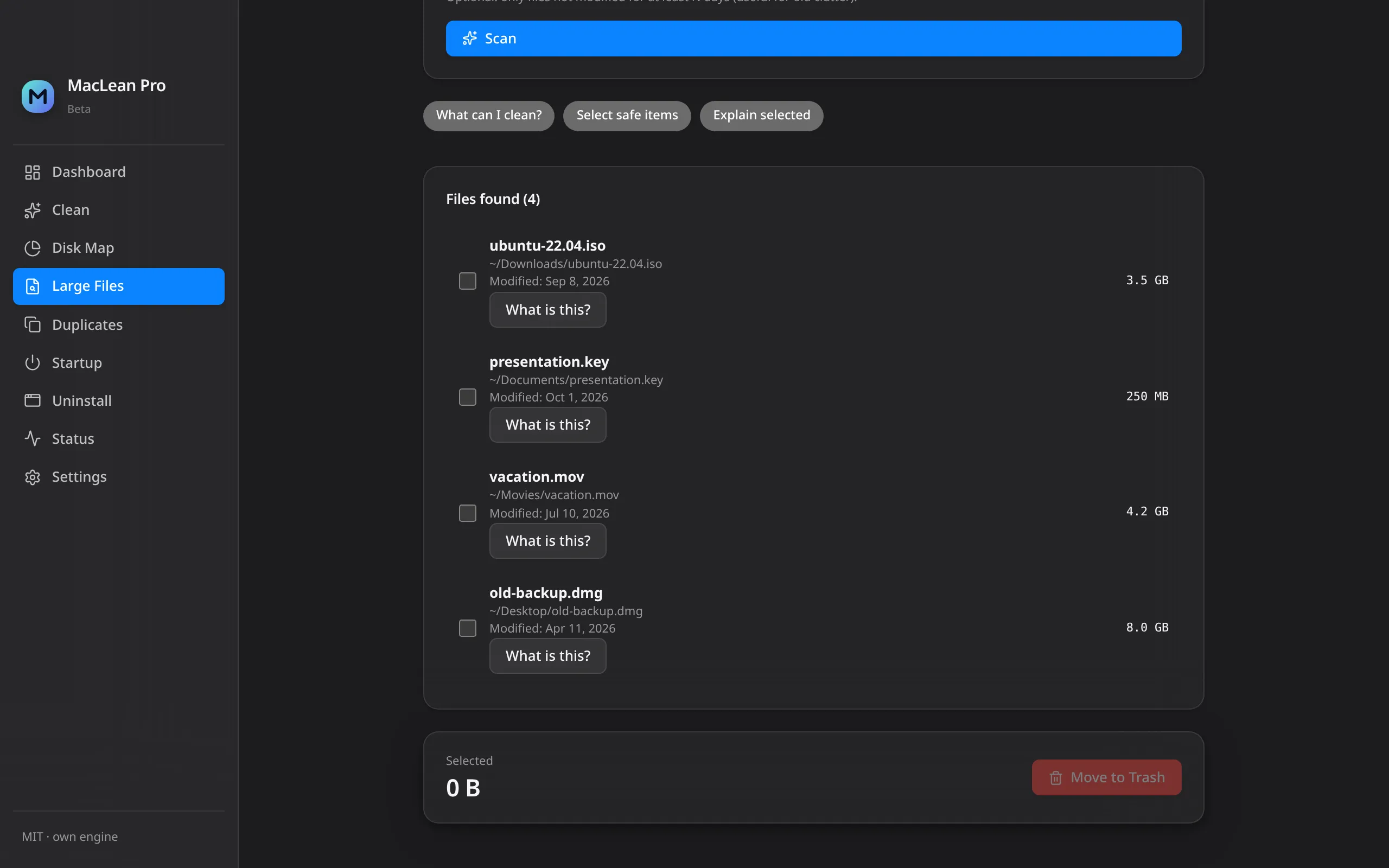Viewport: 1389px width, 868px height.
Task: Click the 4.2 GB size value
Action: [1147, 511]
